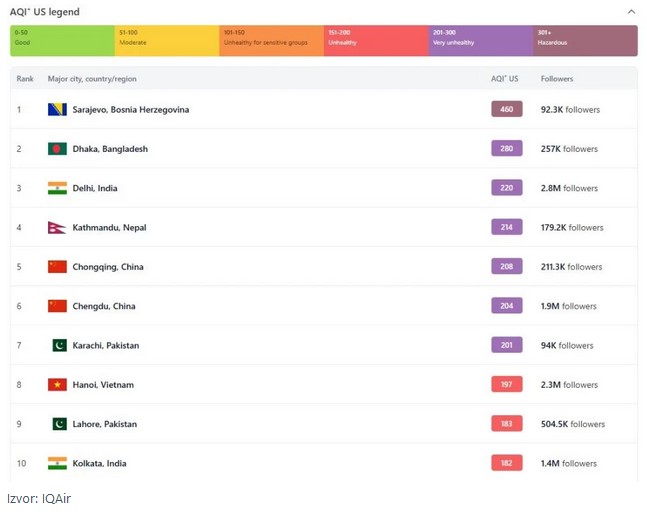Image resolution: width=647 pixels, height=524 pixels.
Task: Click the China flag beside Chongqing
Action: point(57,267)
